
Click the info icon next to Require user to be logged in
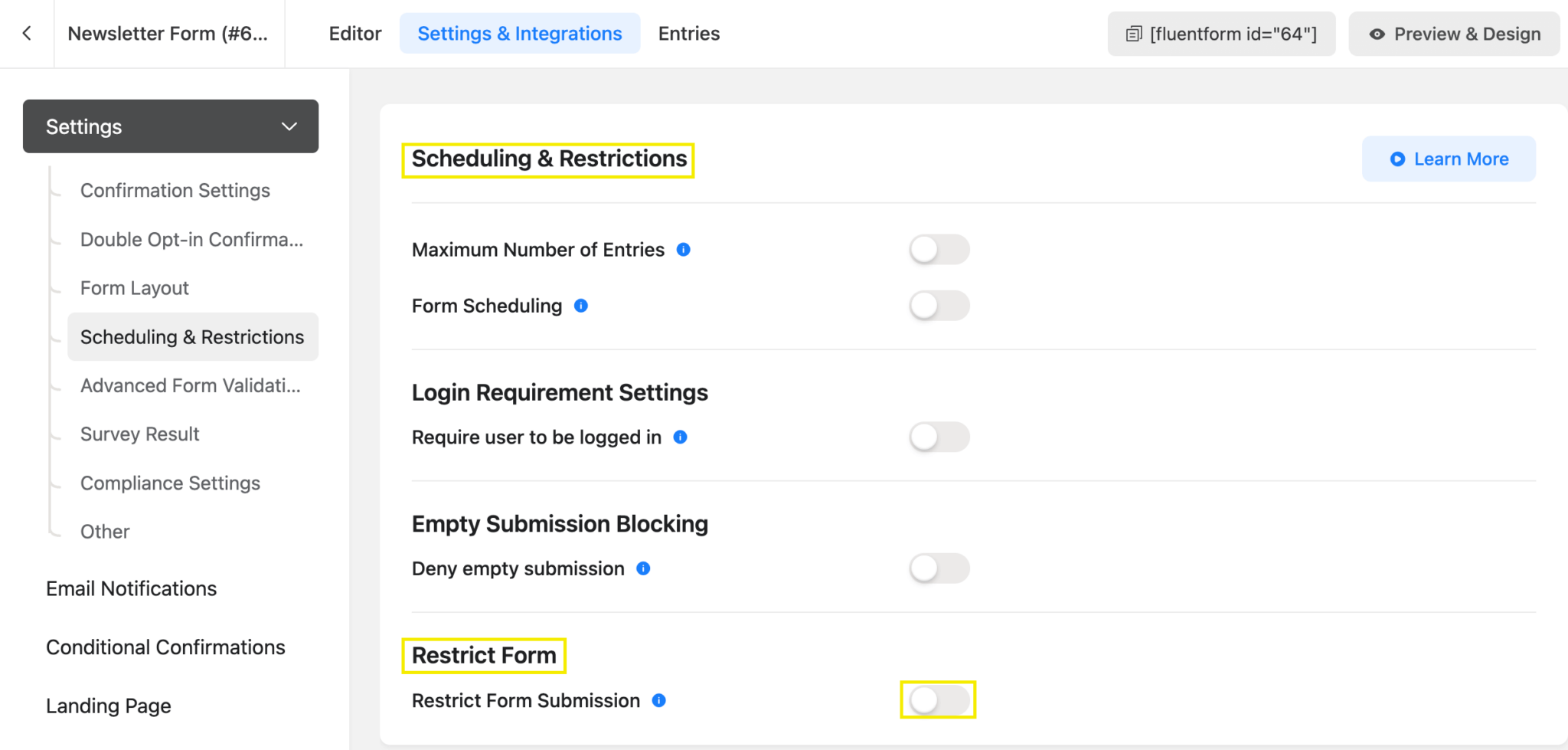(x=680, y=437)
